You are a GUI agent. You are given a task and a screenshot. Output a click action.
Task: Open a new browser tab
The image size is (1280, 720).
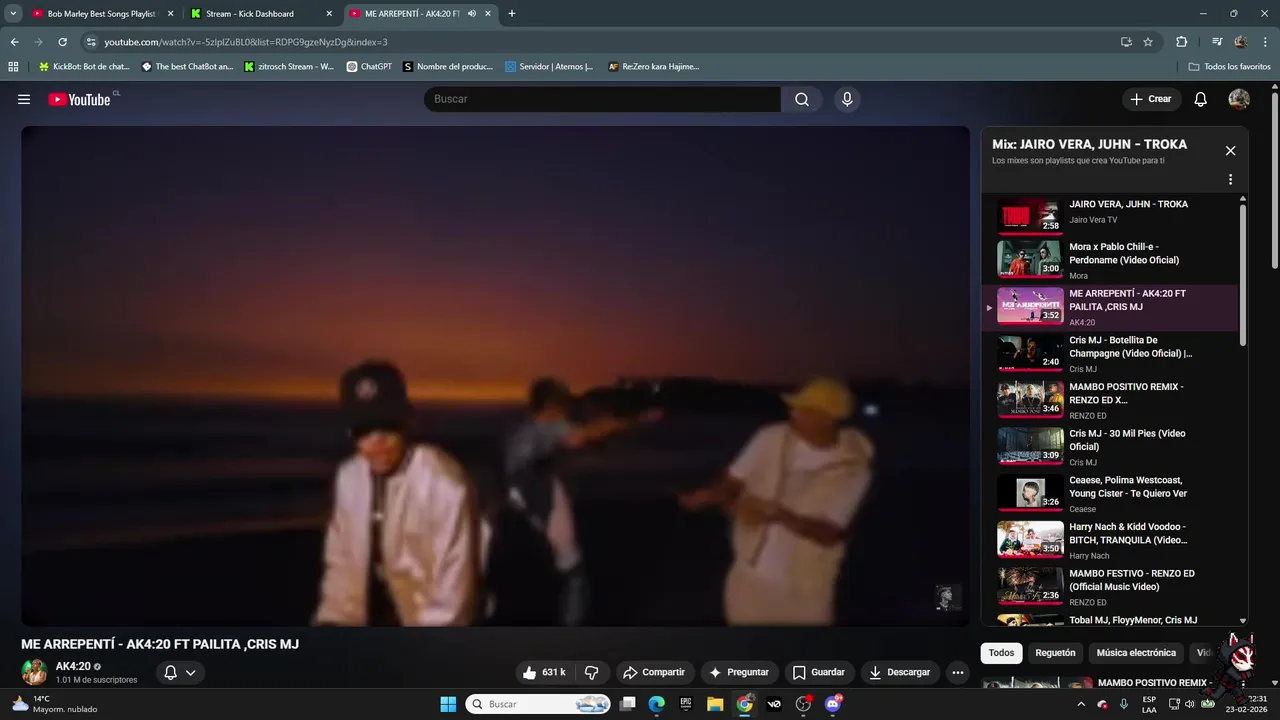512,14
